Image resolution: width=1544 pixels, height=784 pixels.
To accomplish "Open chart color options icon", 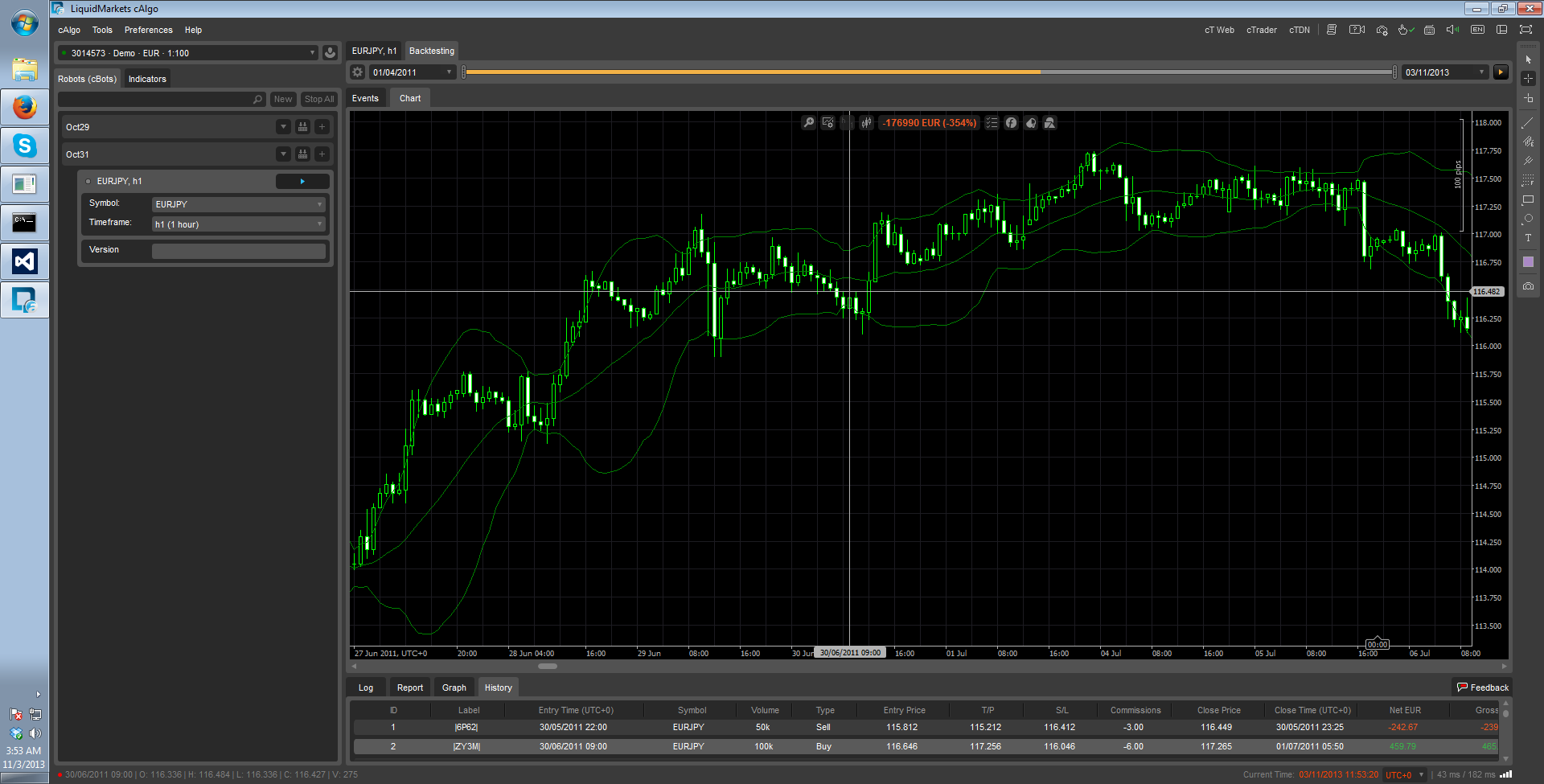I will [1030, 123].
